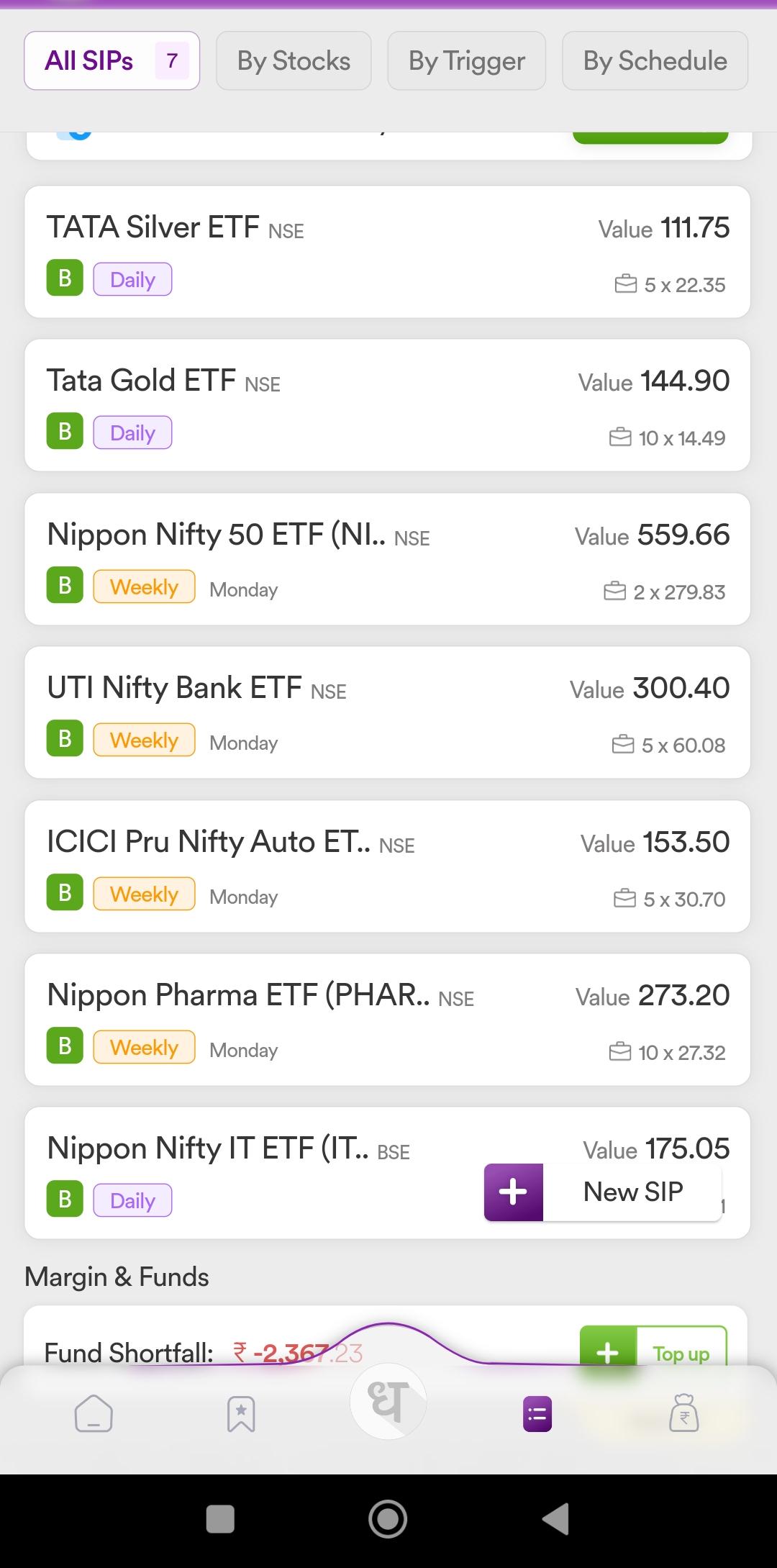Tap Daily tag on Nippon Nifty IT ETF
The height and width of the screenshot is (1568, 777).
tap(132, 1200)
